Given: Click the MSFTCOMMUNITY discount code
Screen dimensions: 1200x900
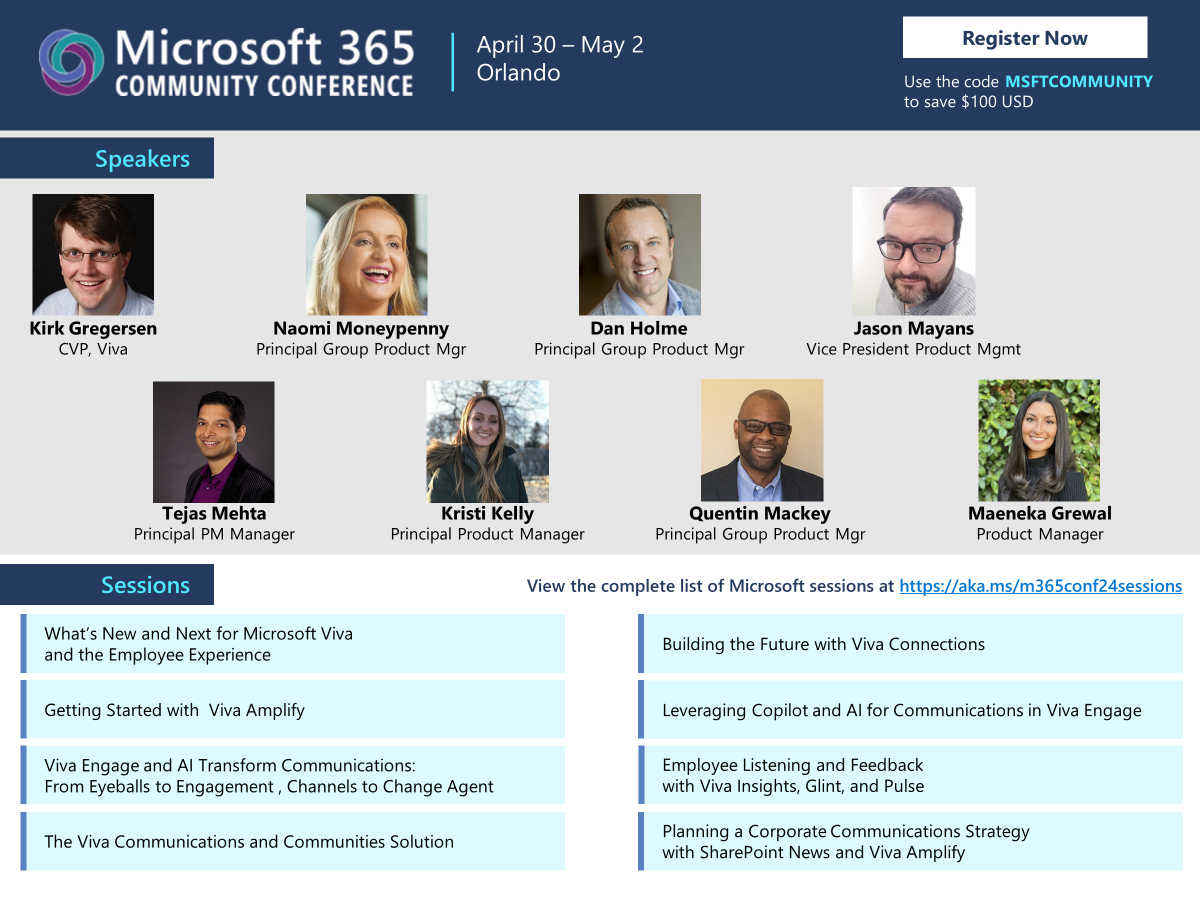Looking at the screenshot, I should coord(1079,81).
